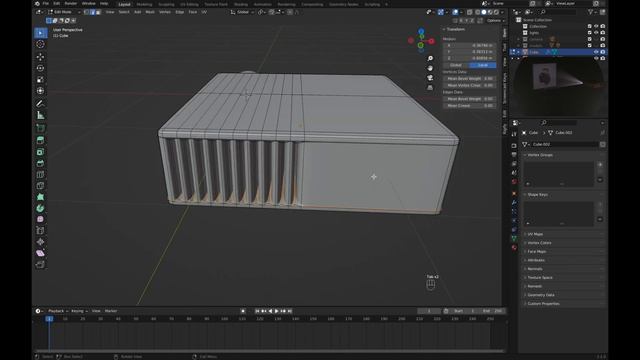
Task: Adjust the Mean Crease edge field
Action: tap(470, 106)
